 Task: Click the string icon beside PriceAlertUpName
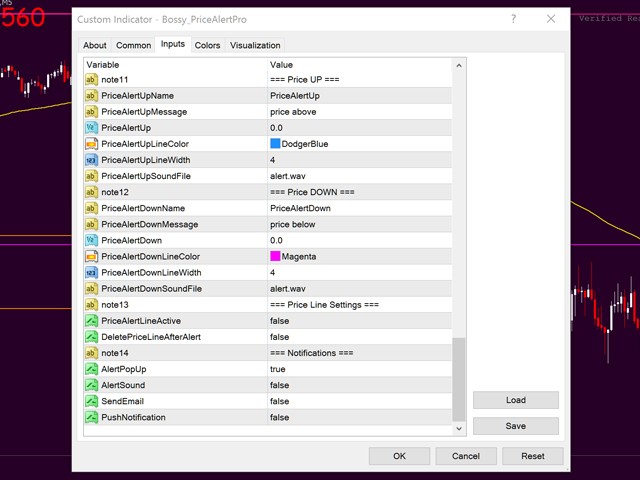[x=91, y=96]
